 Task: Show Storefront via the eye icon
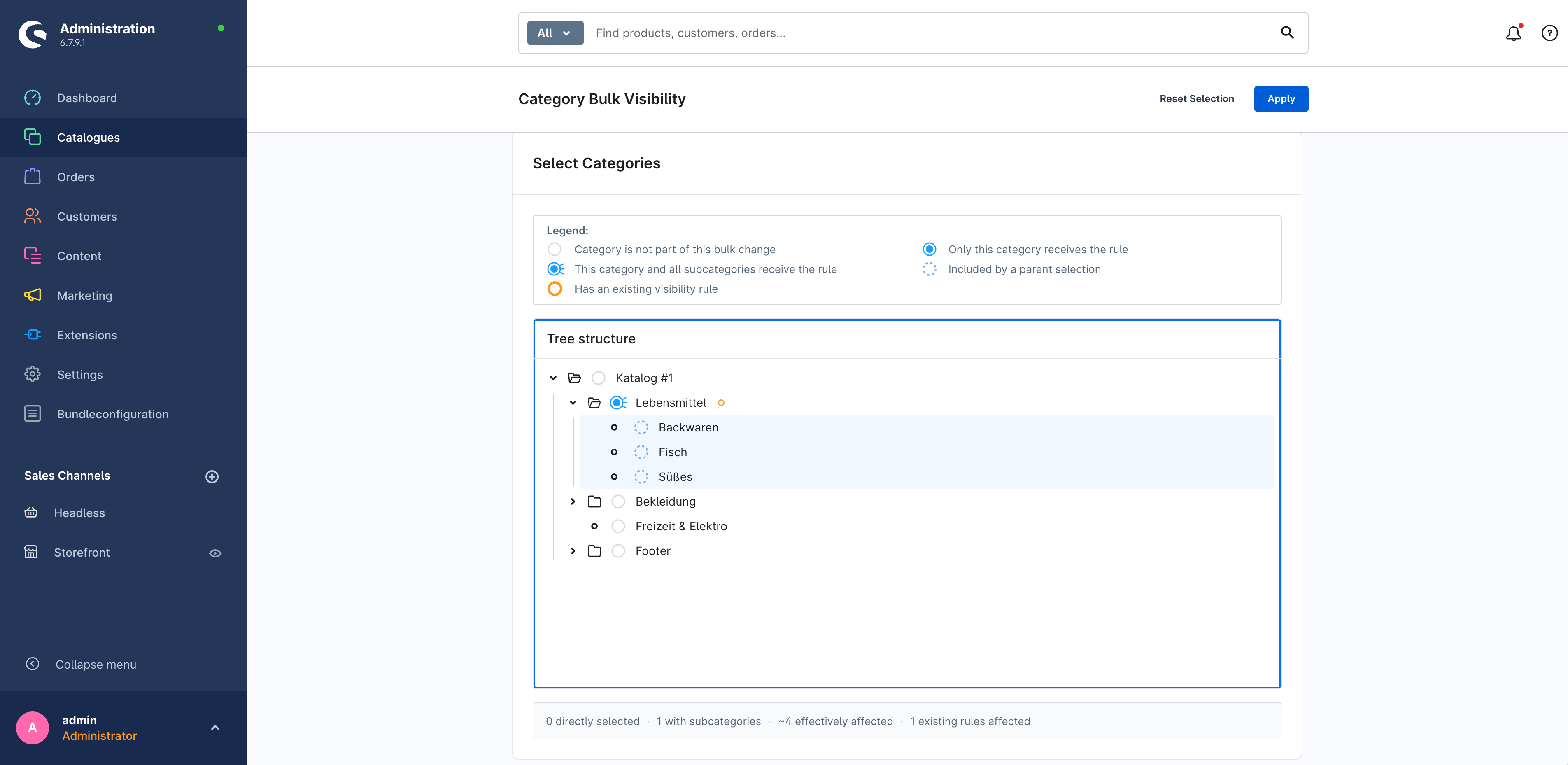215,553
